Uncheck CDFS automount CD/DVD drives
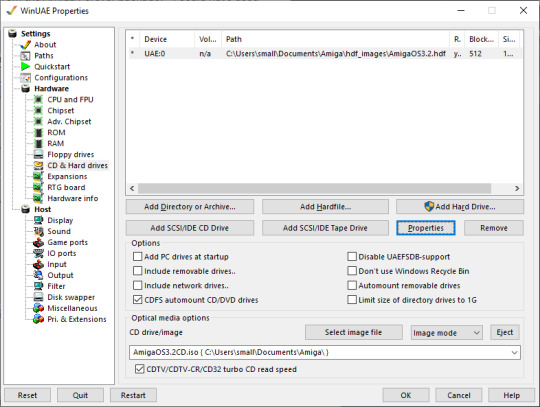540x407 pixels. click(x=137, y=300)
